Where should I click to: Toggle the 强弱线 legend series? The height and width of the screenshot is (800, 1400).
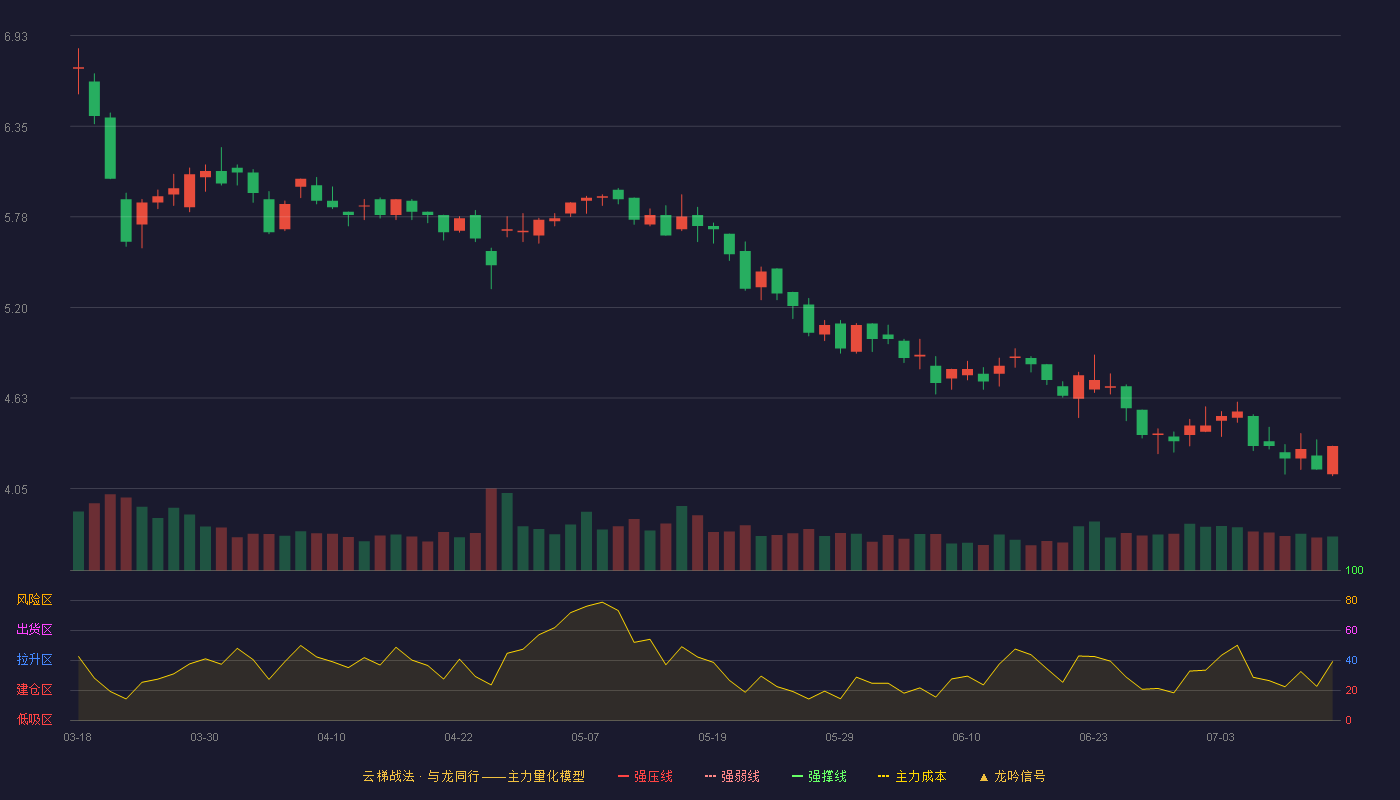[x=732, y=776]
